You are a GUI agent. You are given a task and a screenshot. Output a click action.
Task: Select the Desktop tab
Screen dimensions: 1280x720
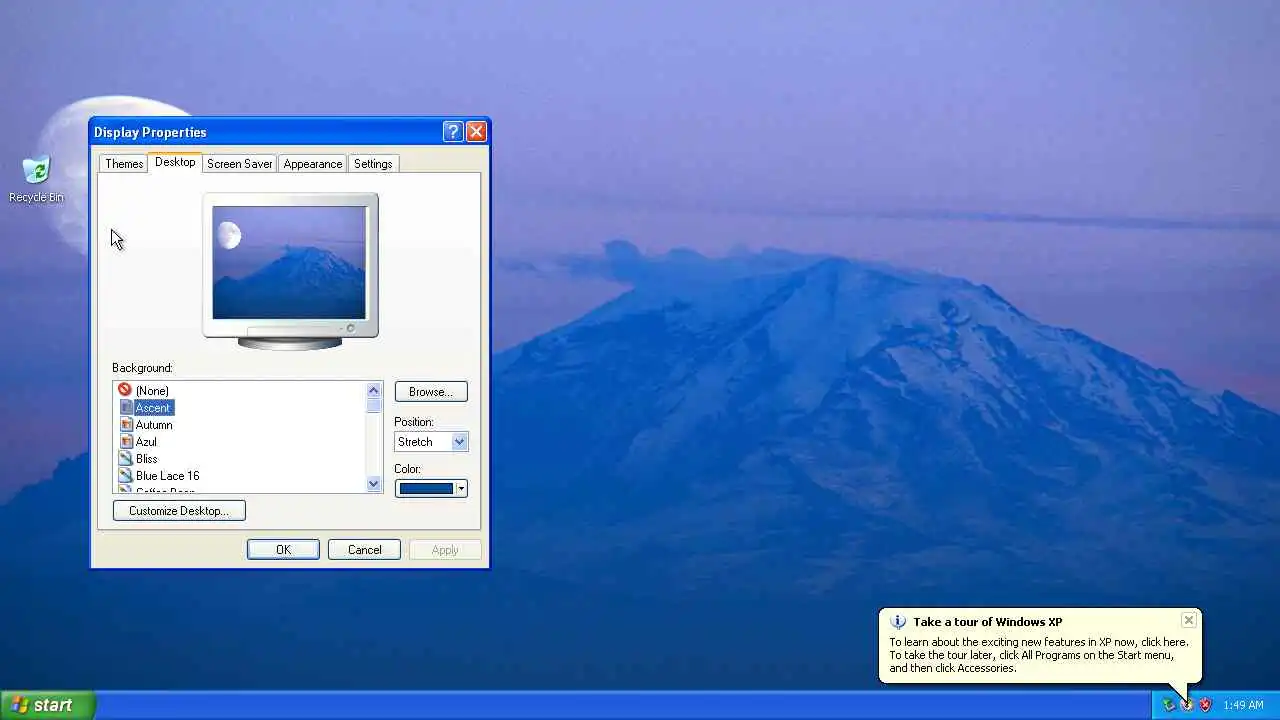point(175,162)
